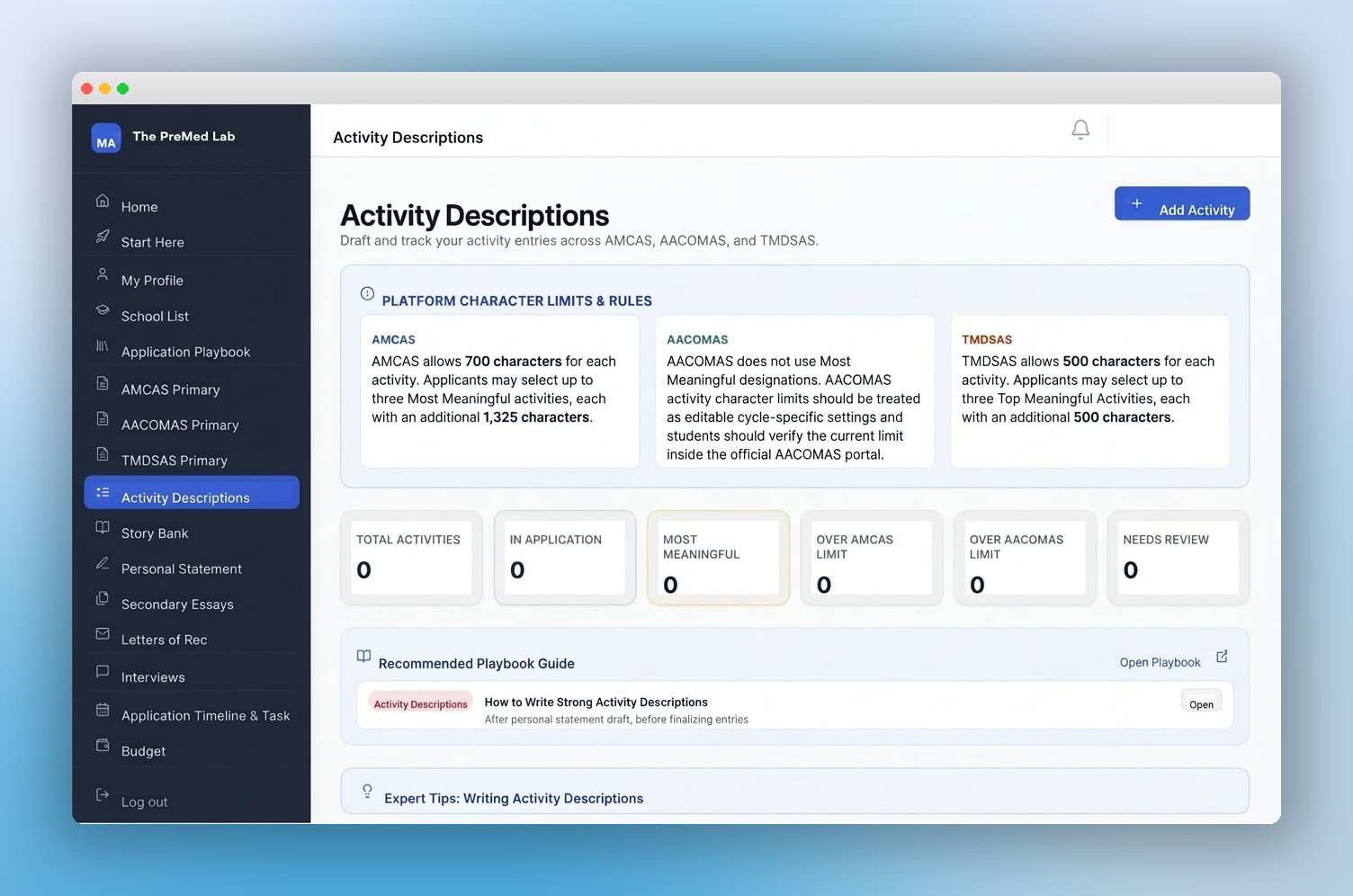Viewport: 1353px width, 896px height.
Task: Click the School List graduation cap icon
Action: 103,310
